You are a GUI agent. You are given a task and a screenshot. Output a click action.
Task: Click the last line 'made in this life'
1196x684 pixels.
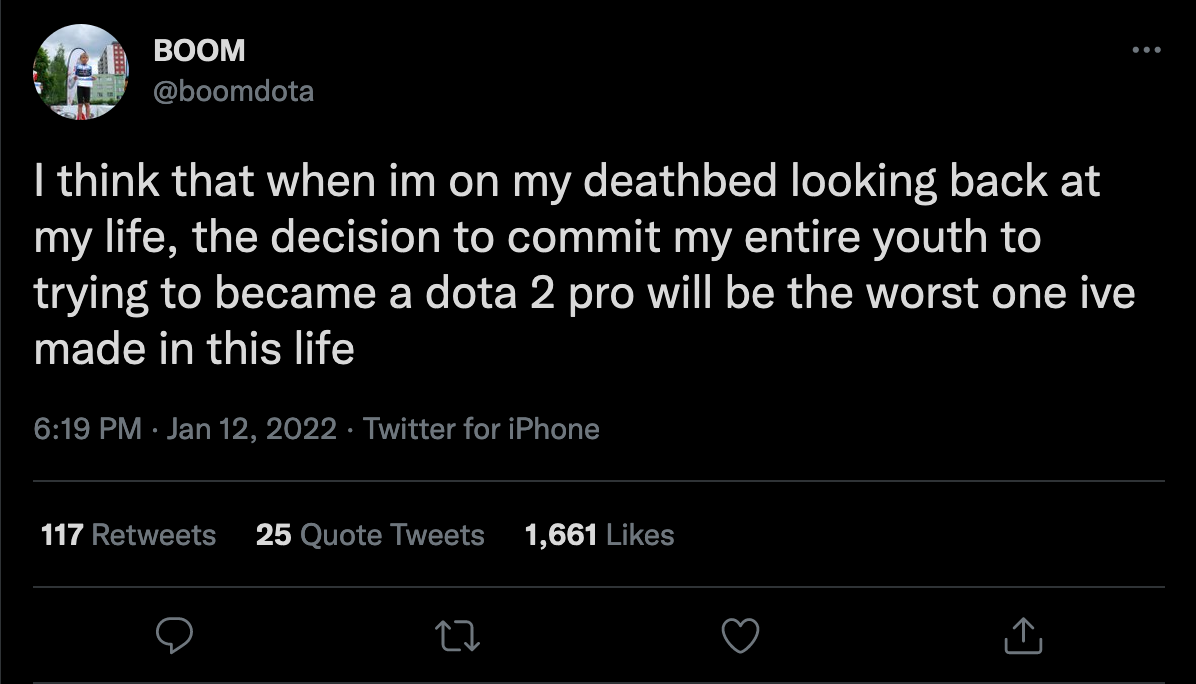click(194, 349)
